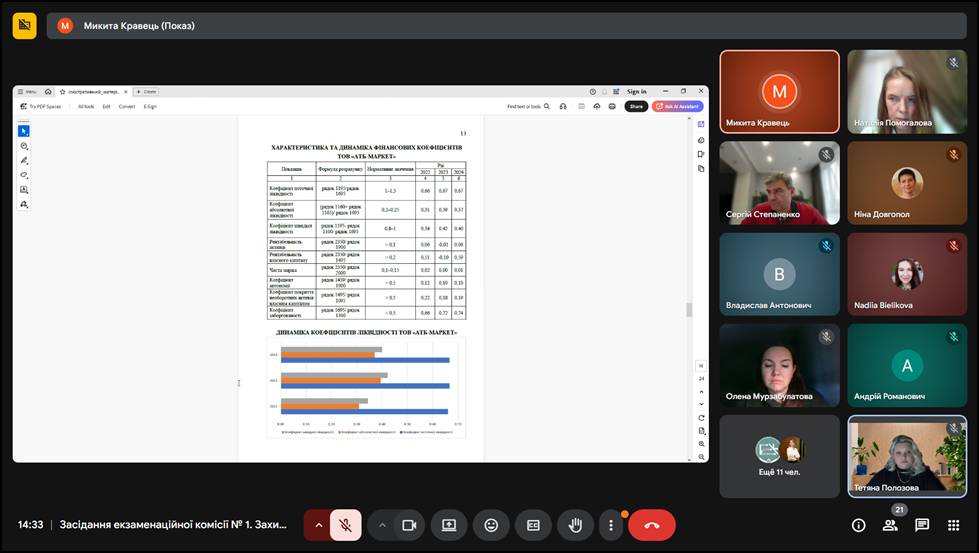Open the chat messages panel
This screenshot has width=979, height=553.
[x=922, y=525]
